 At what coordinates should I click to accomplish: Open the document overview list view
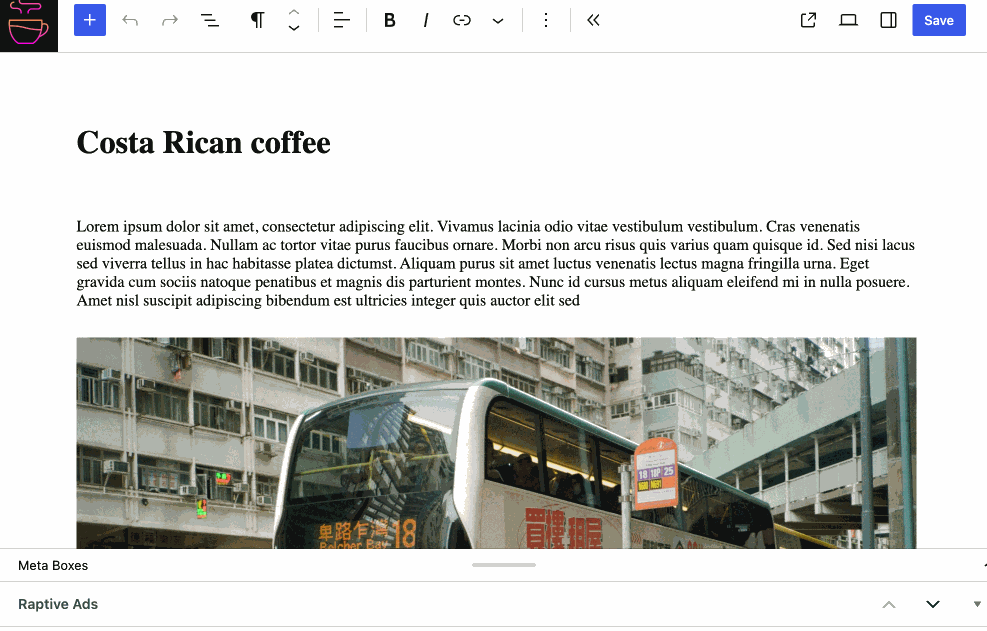click(x=210, y=20)
